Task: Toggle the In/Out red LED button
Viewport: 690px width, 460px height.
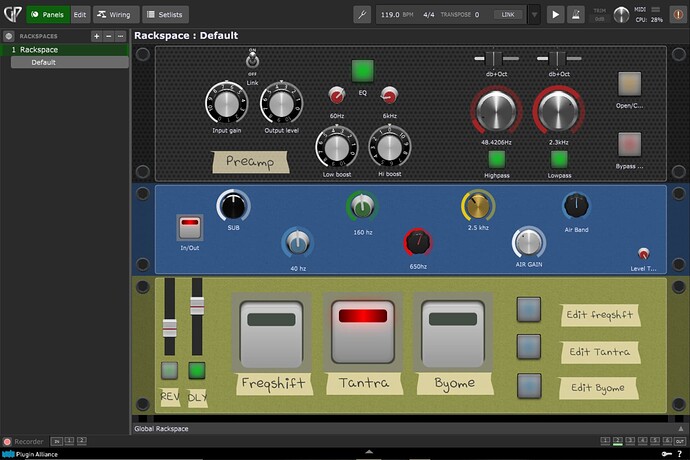Action: [x=190, y=227]
